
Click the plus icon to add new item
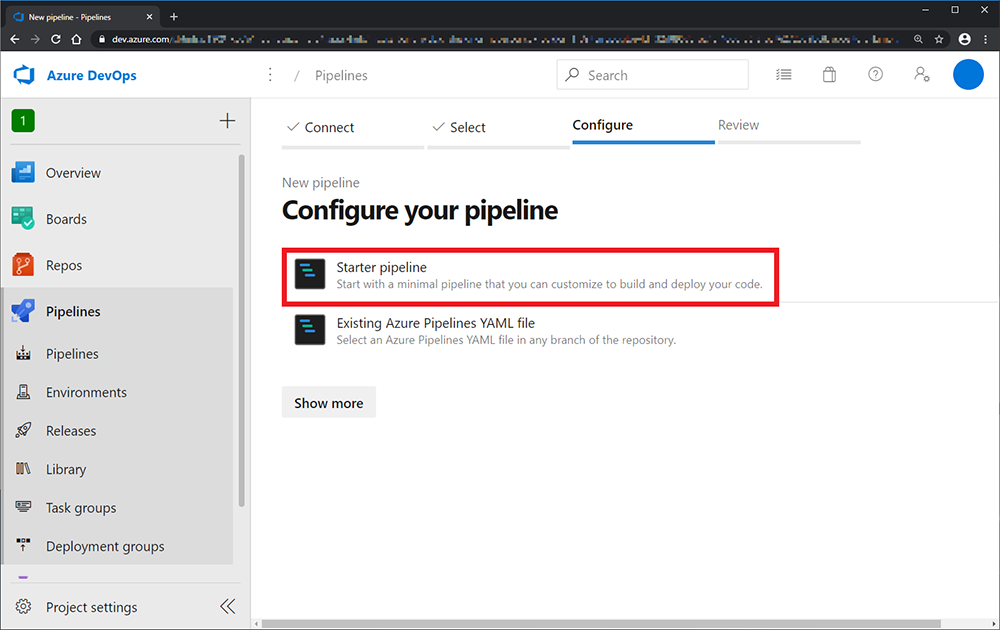[227, 121]
